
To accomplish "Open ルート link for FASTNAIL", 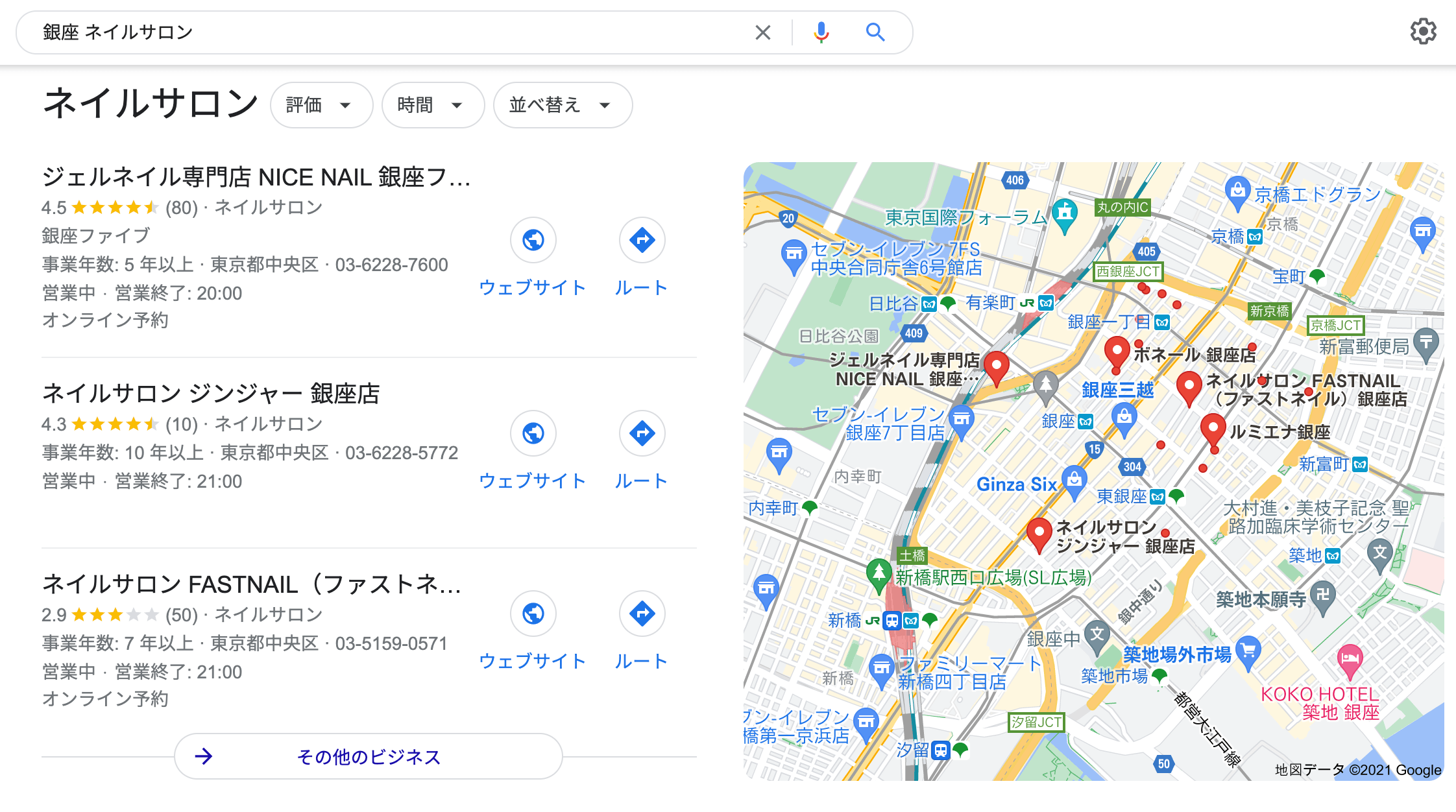I will pos(641,661).
